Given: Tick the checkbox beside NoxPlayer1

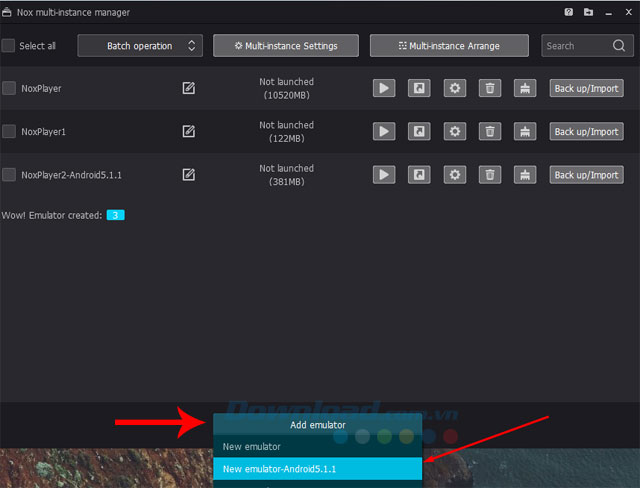Looking at the screenshot, I should pyautogui.click(x=9, y=131).
